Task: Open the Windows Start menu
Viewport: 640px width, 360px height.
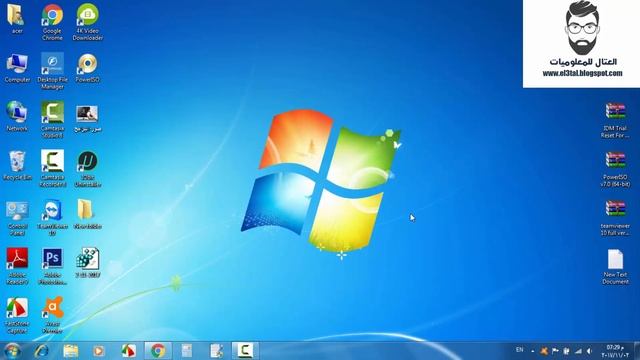Action: click(x=12, y=351)
